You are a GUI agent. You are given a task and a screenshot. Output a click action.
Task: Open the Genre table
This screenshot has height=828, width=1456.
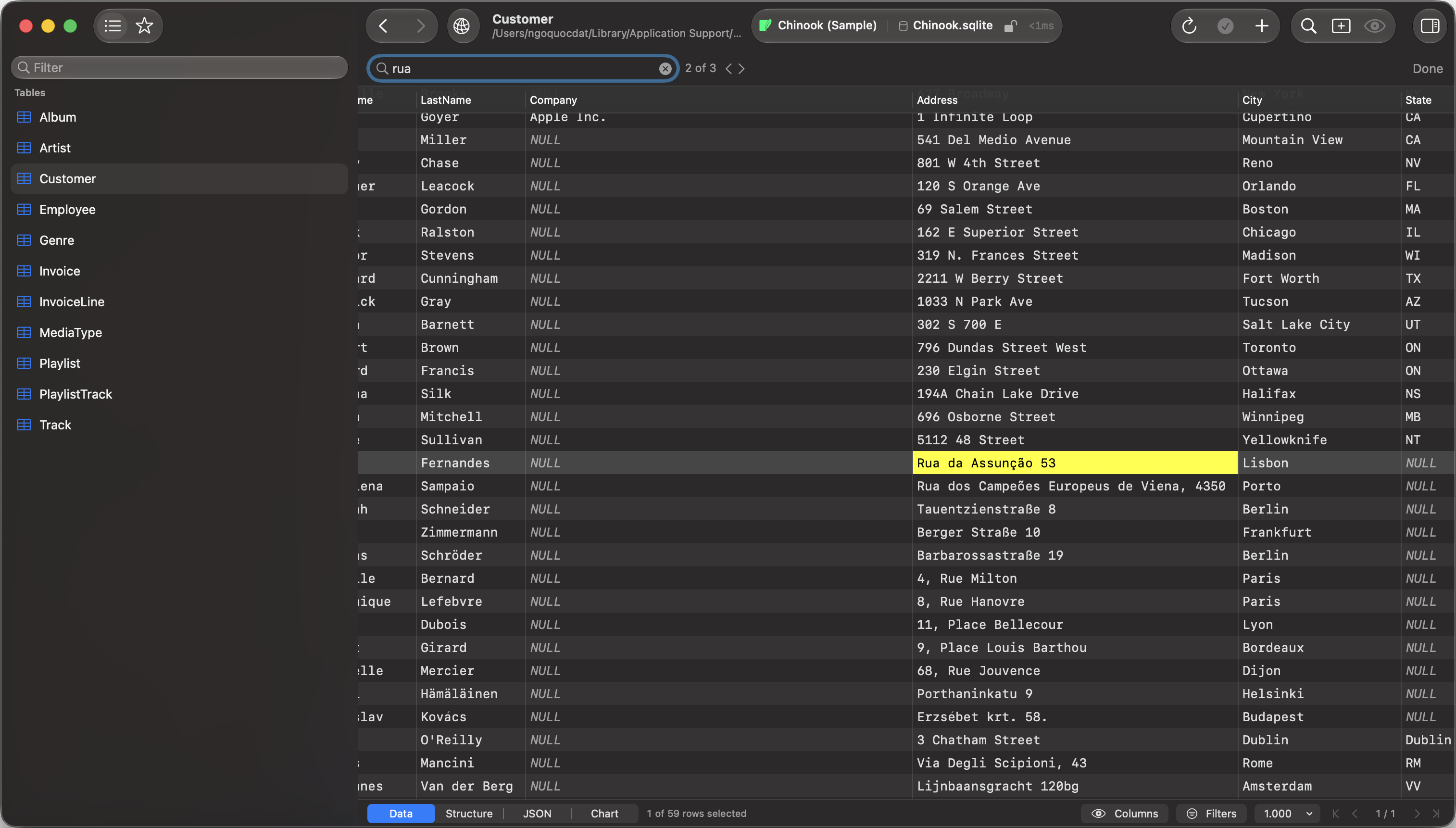179,240
